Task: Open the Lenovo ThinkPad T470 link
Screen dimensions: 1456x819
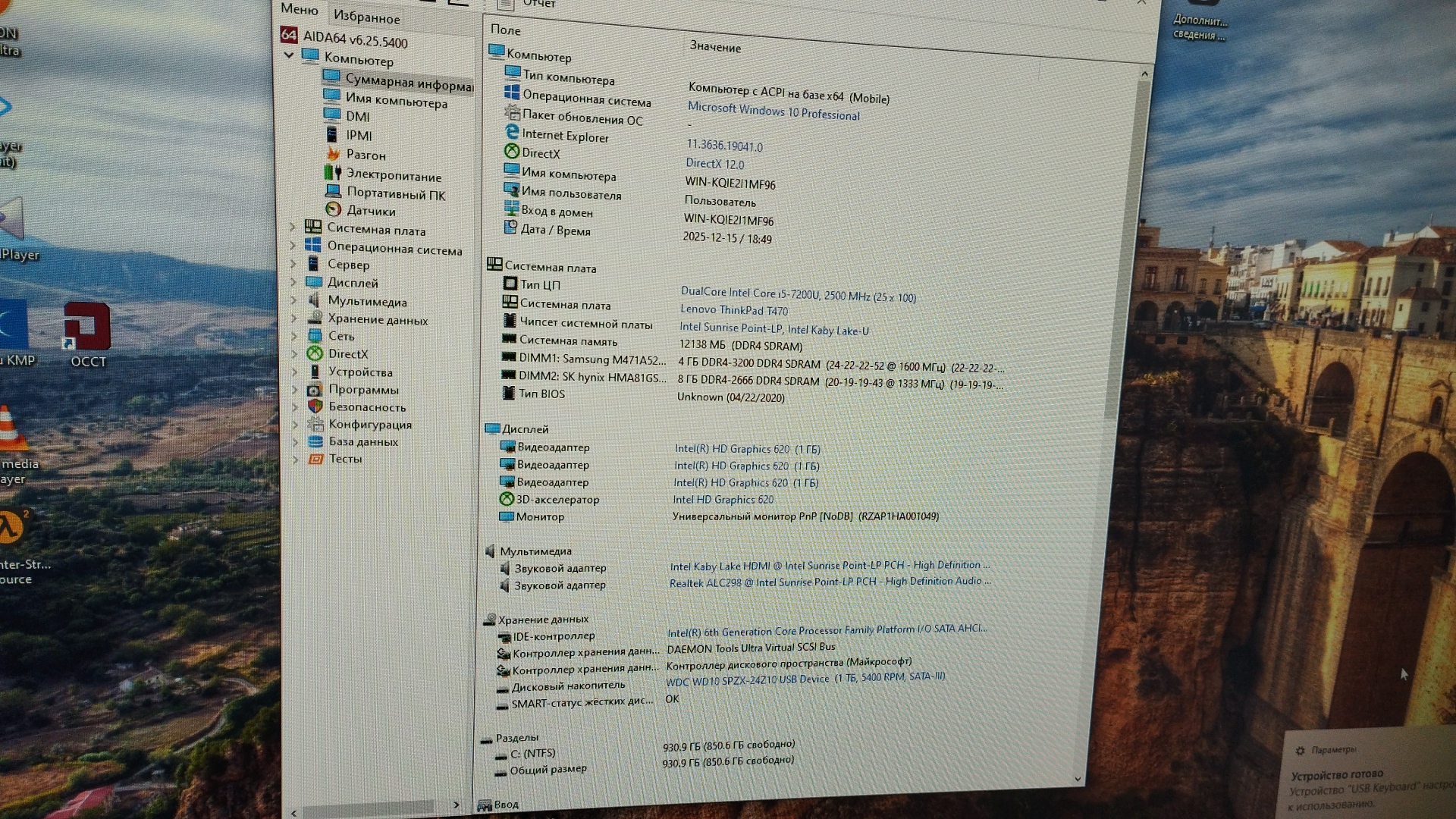Action: [733, 309]
